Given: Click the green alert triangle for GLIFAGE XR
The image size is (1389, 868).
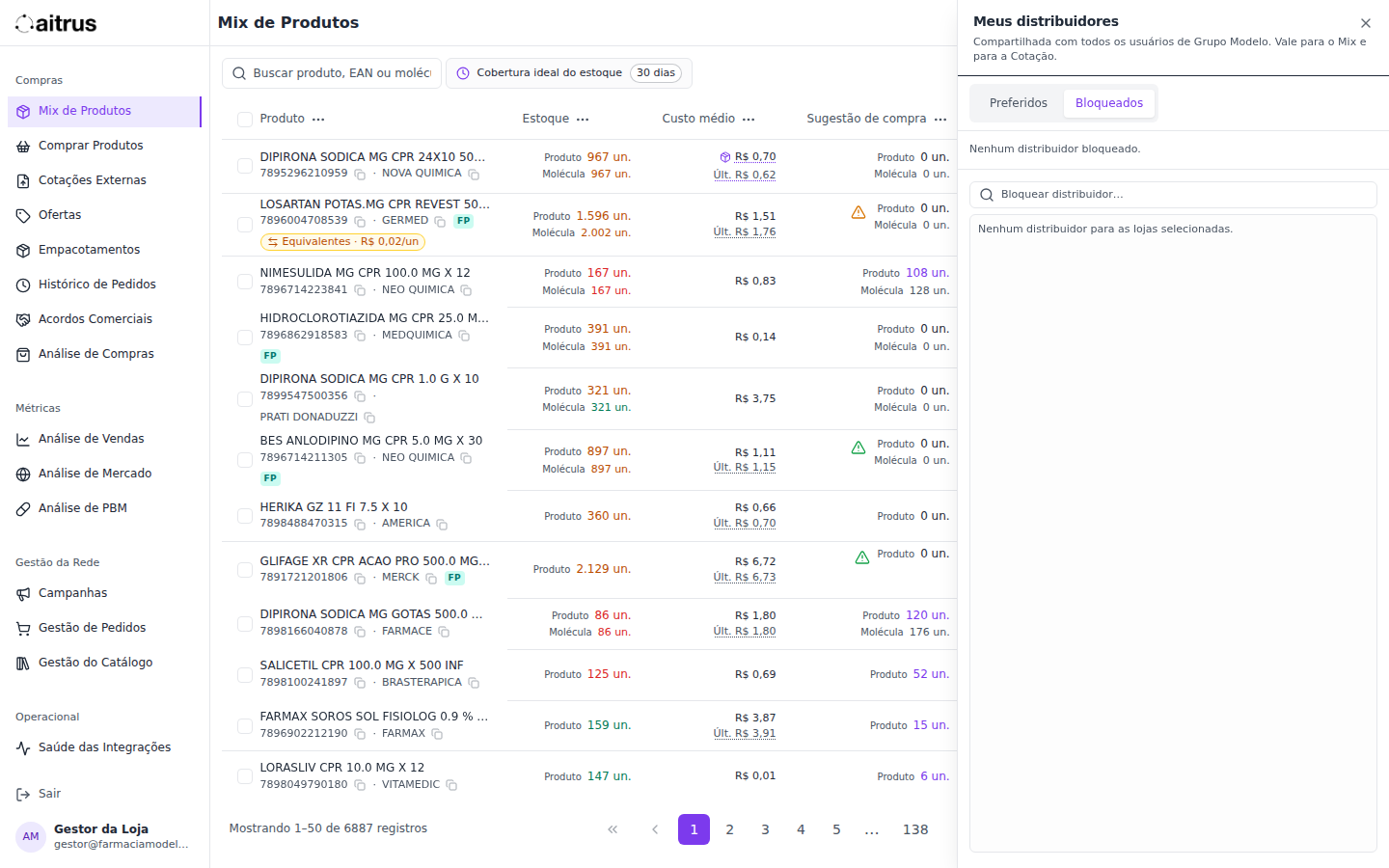Looking at the screenshot, I should (862, 557).
